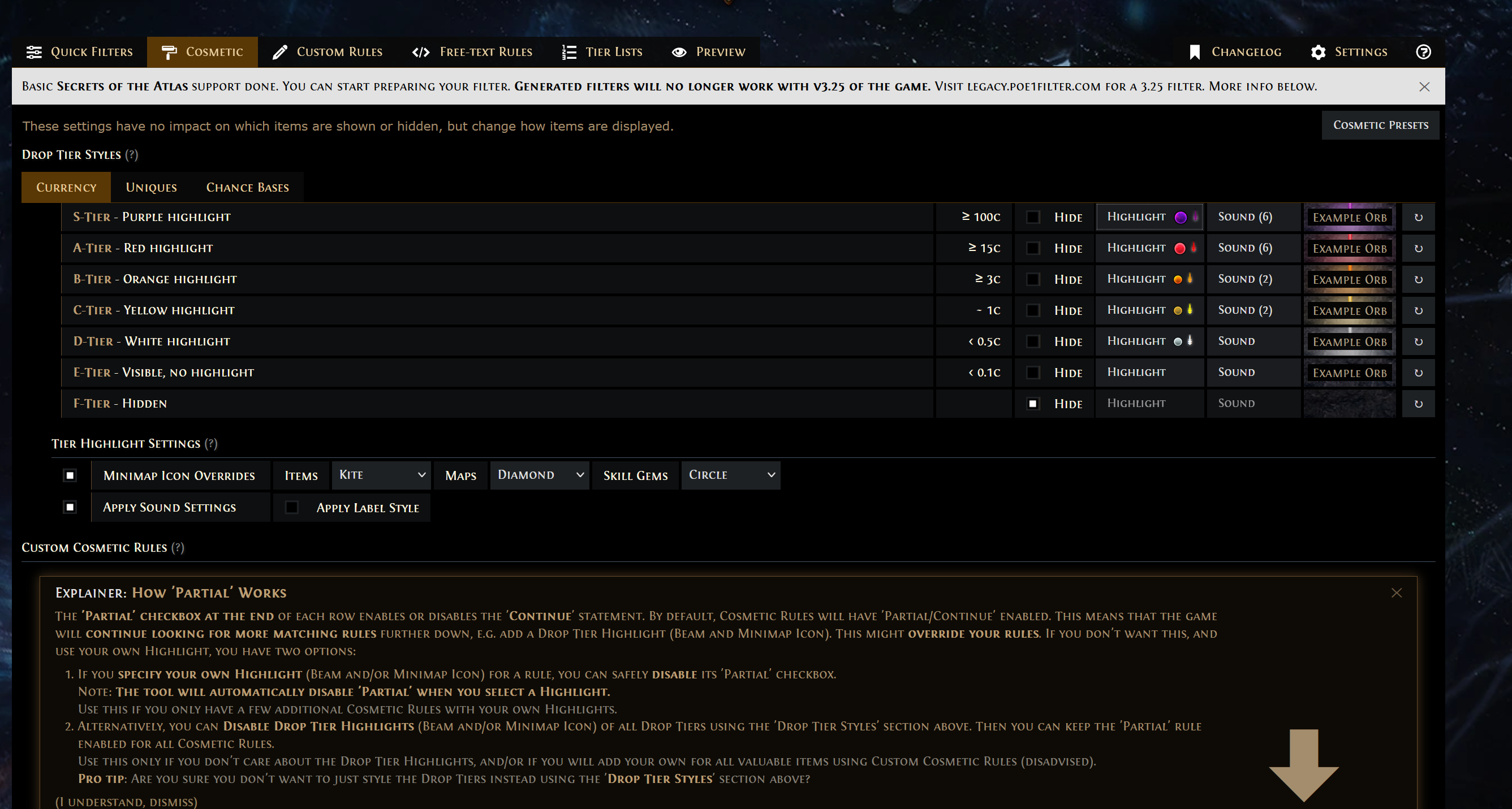Click the Cosmetic paint roller icon
Screen dimensions: 1512x809
coord(169,52)
